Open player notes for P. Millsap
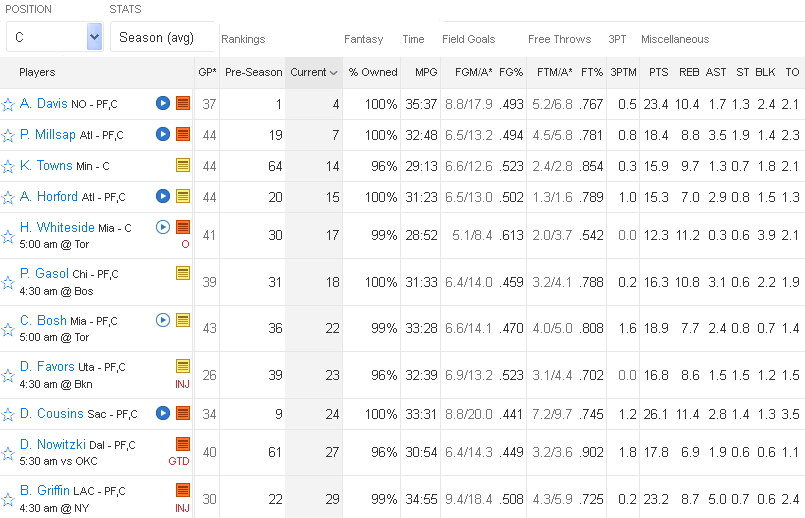 click(x=183, y=134)
